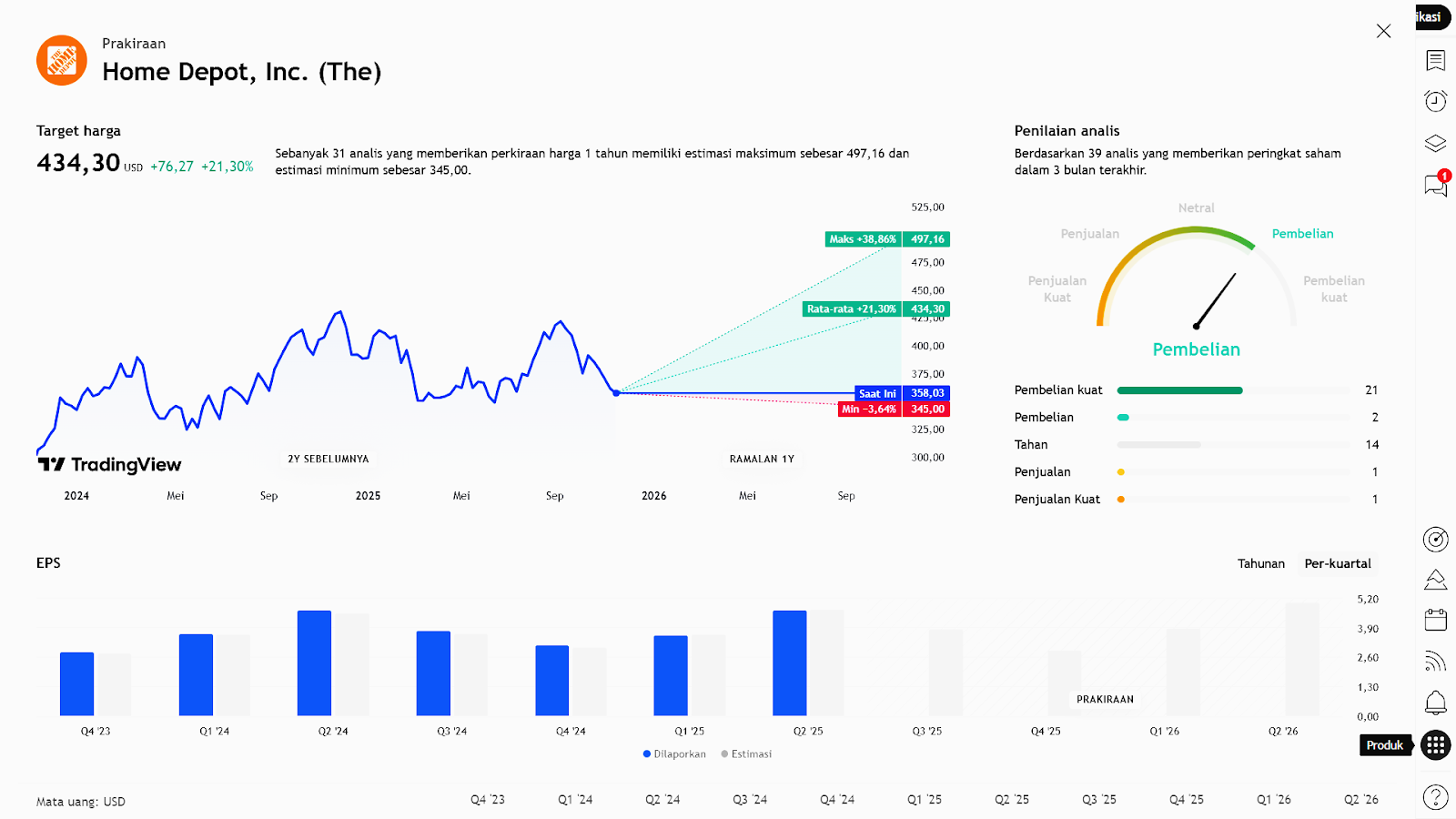Click the TradingView logo link
This screenshot has height=819, width=1456.
pyautogui.click(x=109, y=465)
